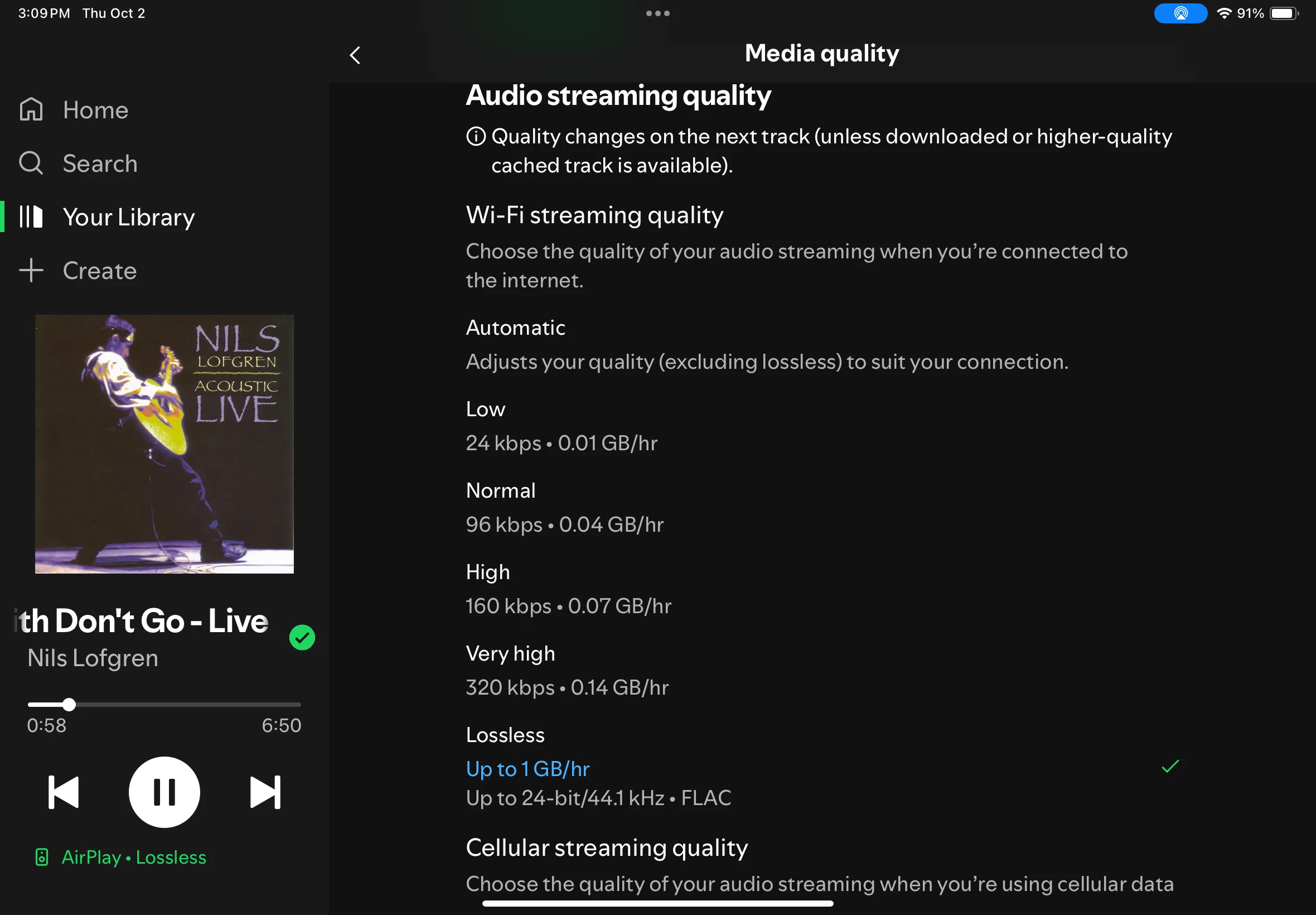
Task: Pause the current track
Action: tap(164, 792)
